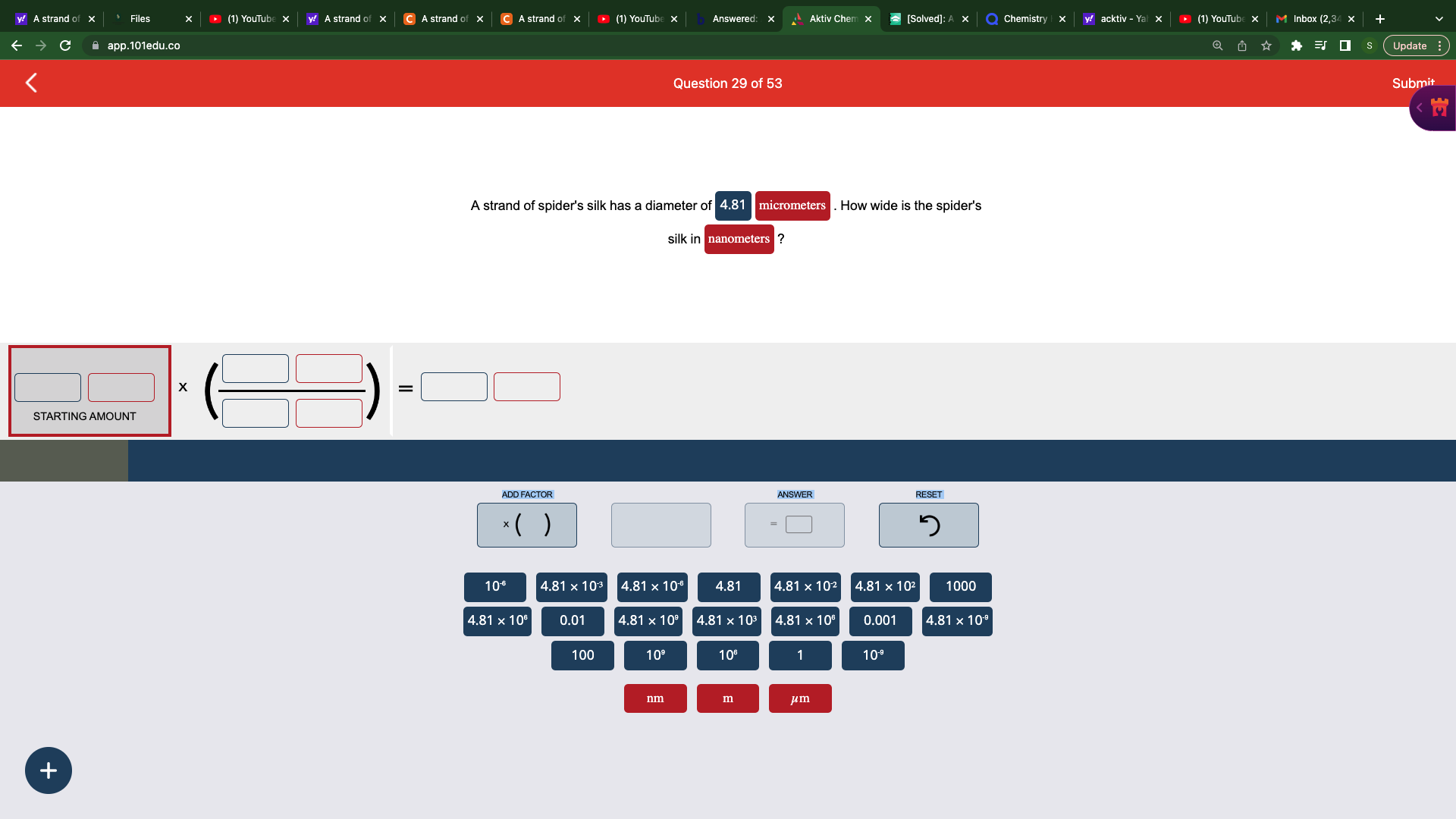Click the back arrow in red header

(31, 83)
